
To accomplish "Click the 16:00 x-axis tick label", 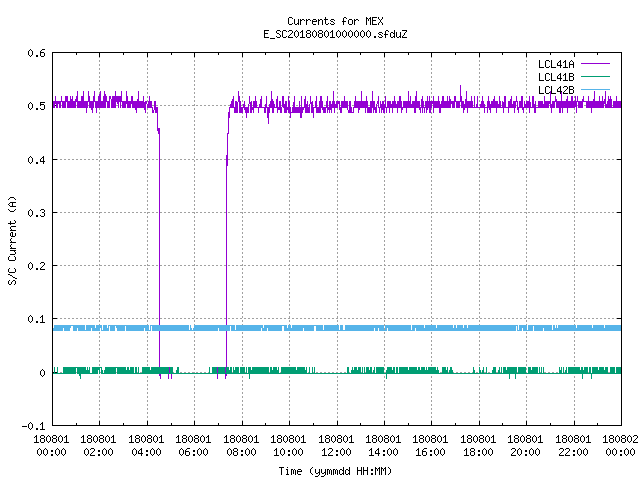I will 430,452.
